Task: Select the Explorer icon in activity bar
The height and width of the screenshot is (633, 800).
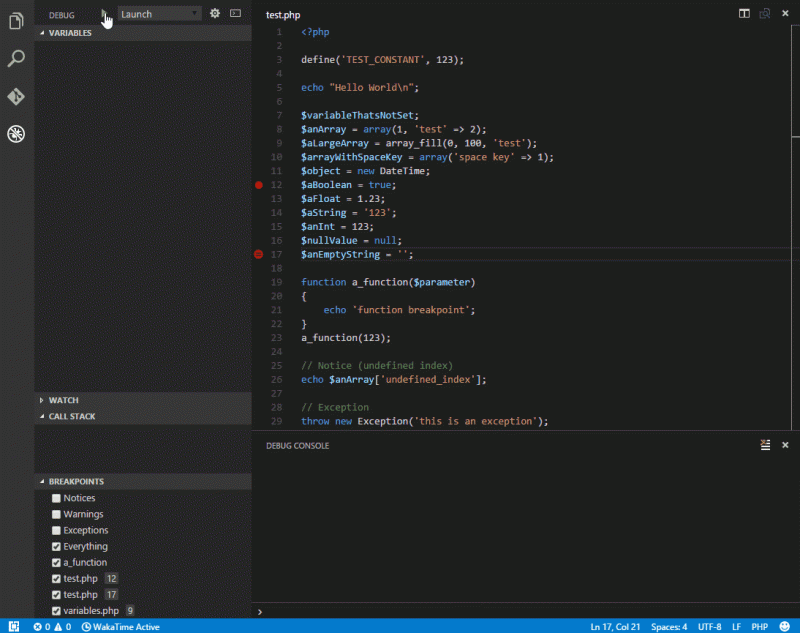Action: click(x=15, y=20)
